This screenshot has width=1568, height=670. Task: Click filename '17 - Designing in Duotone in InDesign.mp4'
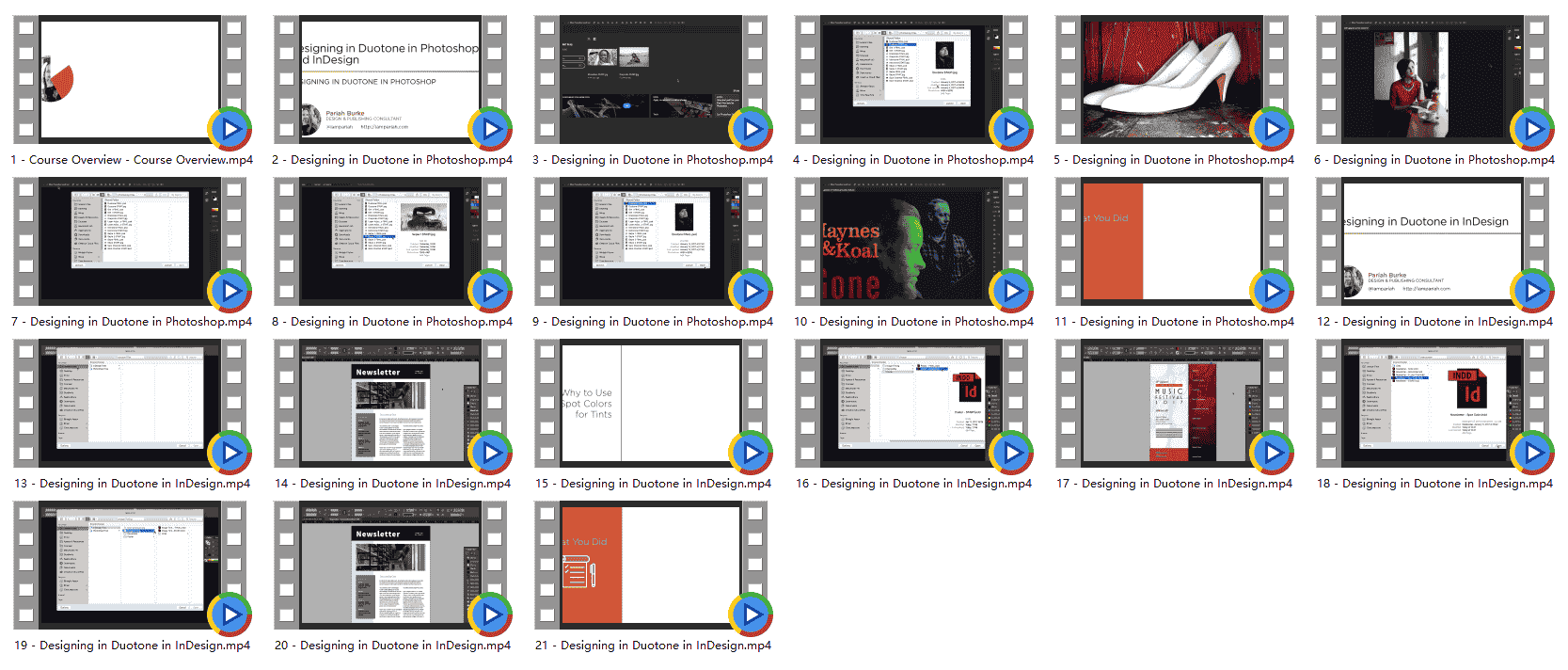(x=1174, y=484)
